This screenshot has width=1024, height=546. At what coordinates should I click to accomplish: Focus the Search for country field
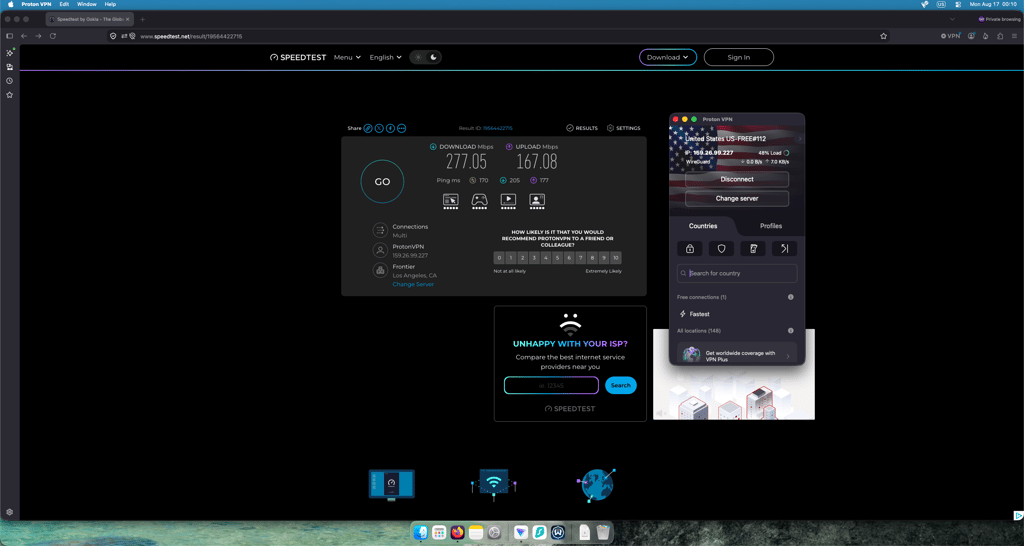(x=737, y=273)
